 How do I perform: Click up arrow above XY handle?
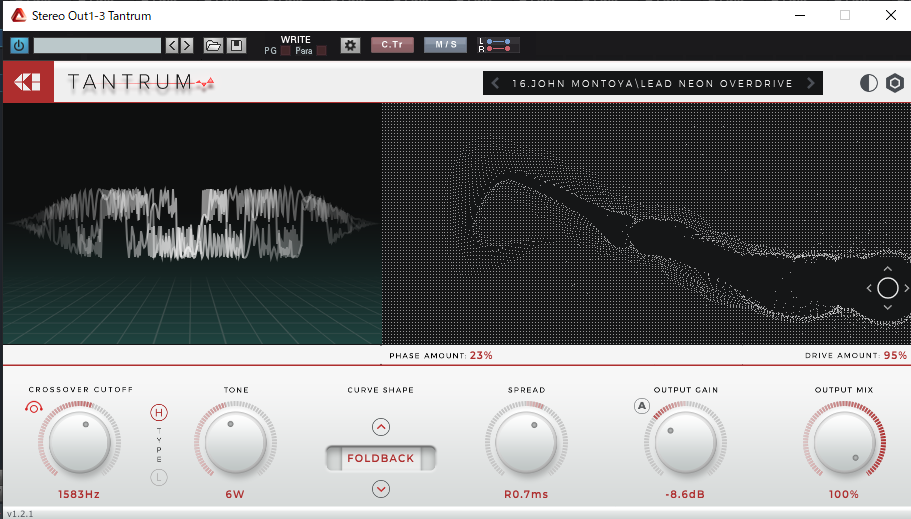click(887, 269)
